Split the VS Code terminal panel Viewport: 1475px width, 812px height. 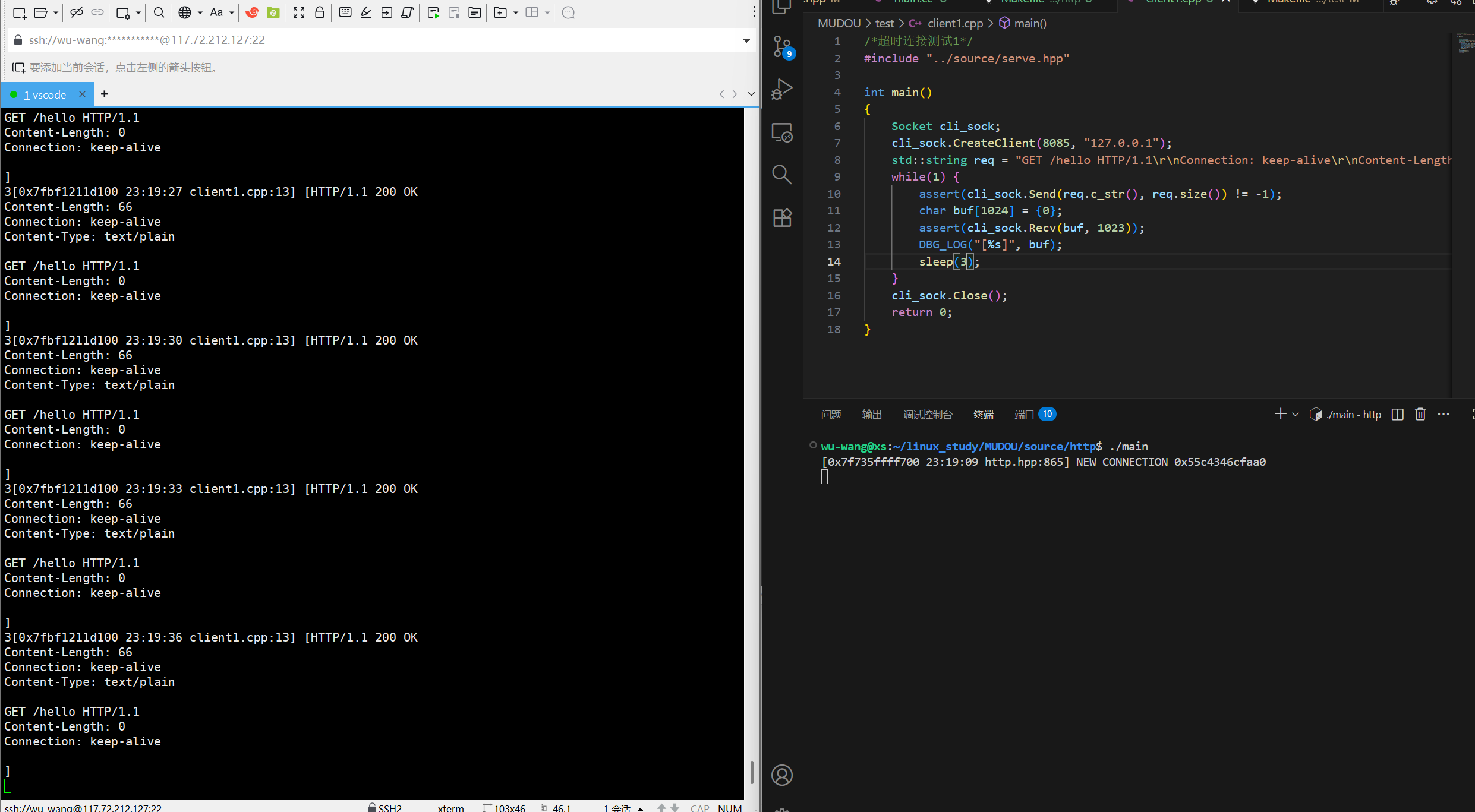(1398, 415)
